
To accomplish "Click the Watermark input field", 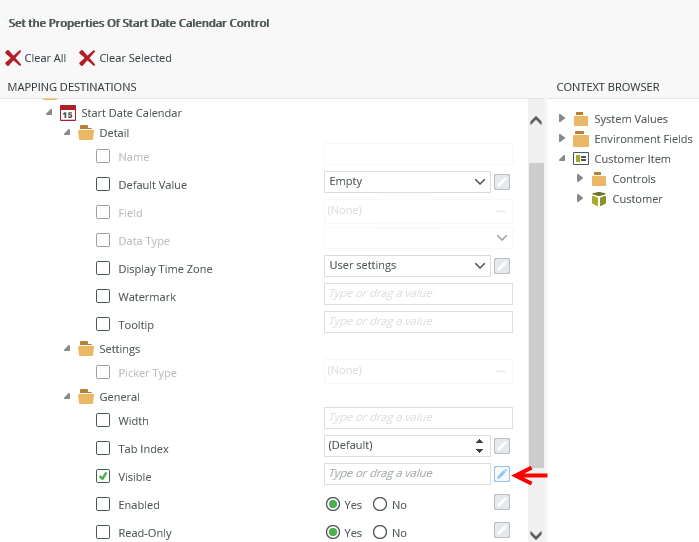I will [x=418, y=294].
